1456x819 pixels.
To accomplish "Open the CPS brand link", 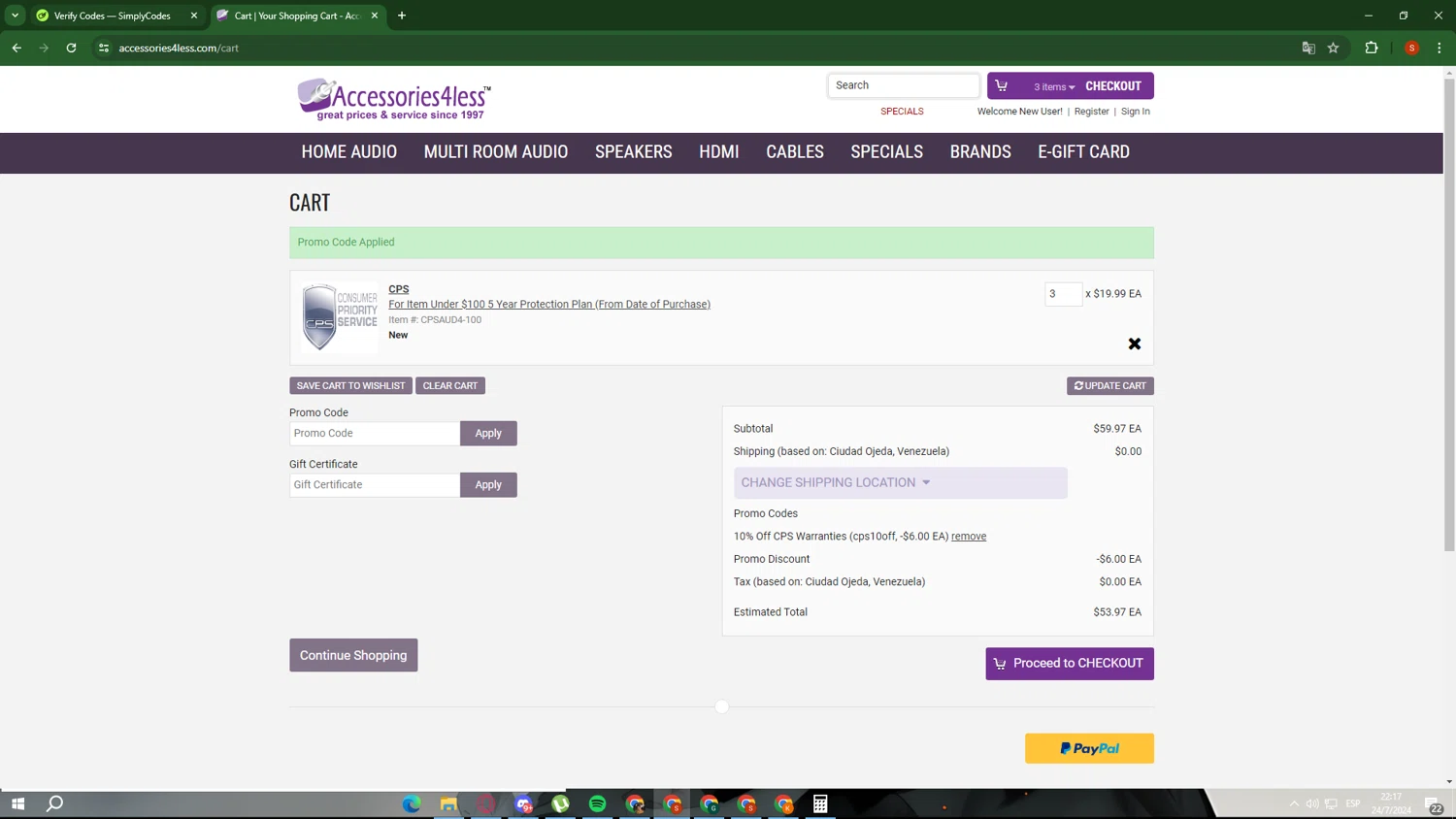I will [399, 289].
